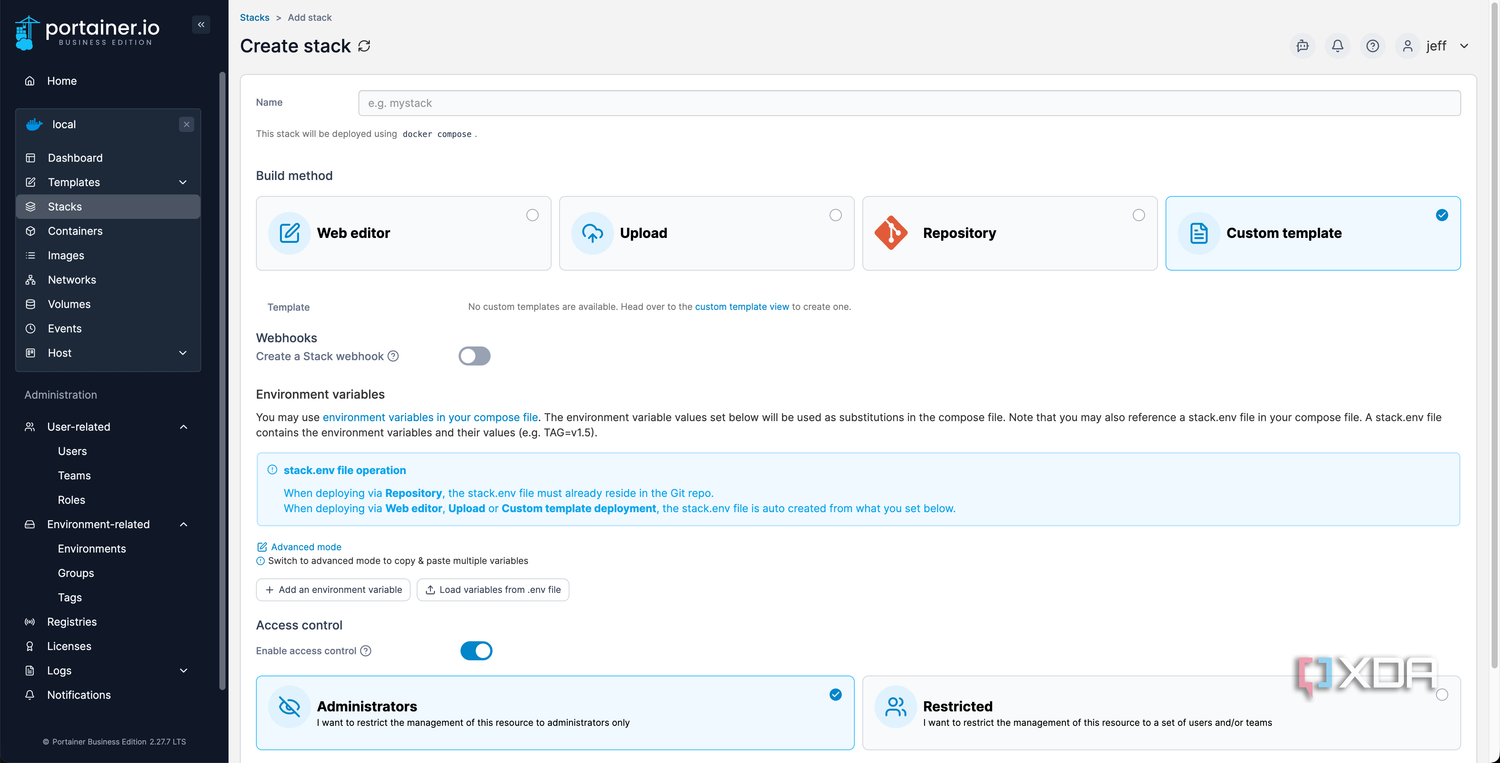Follow the custom template view link
The height and width of the screenshot is (763, 1500).
[742, 307]
